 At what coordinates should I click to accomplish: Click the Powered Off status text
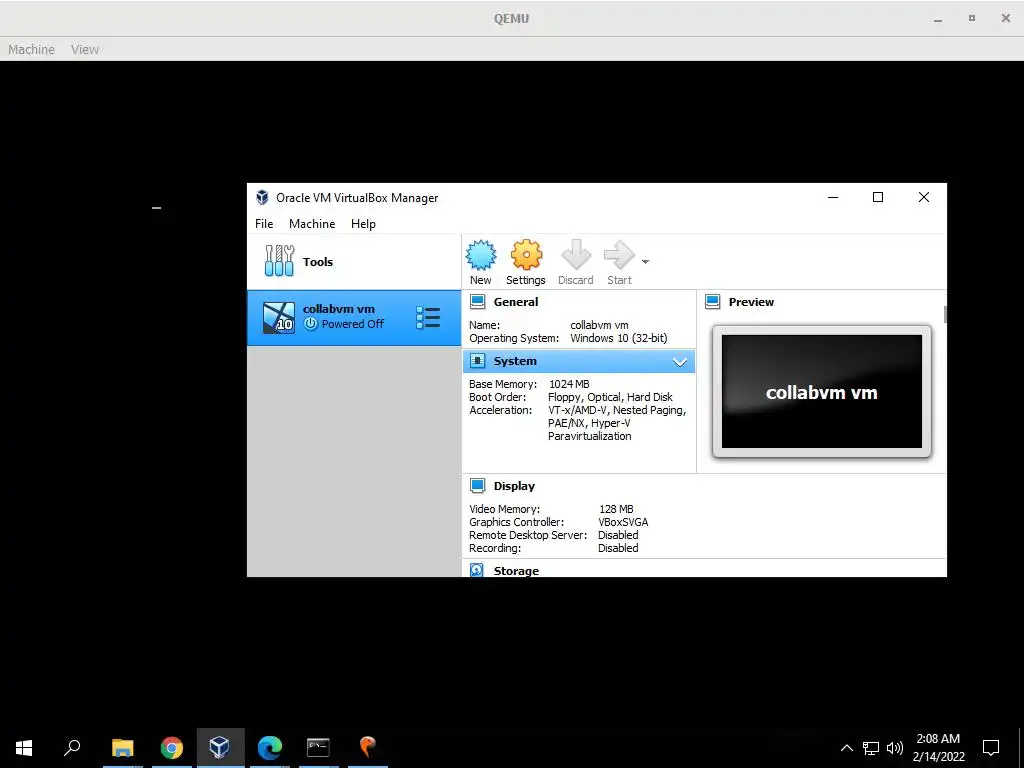click(353, 325)
